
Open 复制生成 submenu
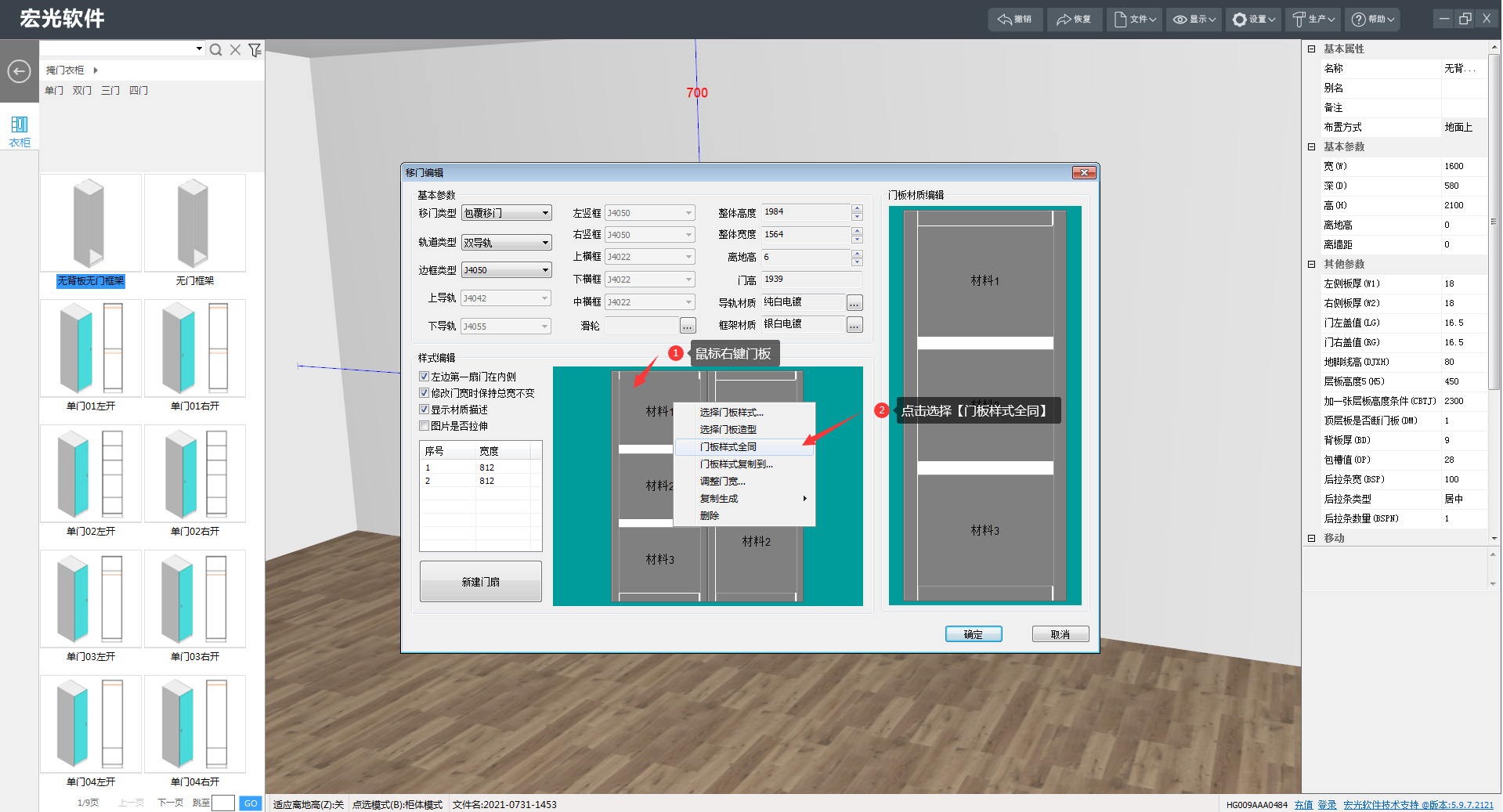[744, 499]
